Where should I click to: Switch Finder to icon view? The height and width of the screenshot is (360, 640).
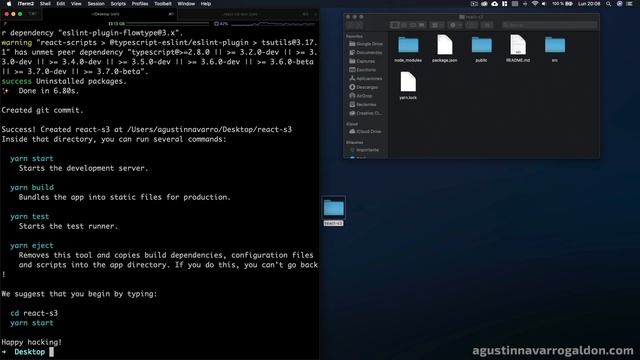click(395, 25)
